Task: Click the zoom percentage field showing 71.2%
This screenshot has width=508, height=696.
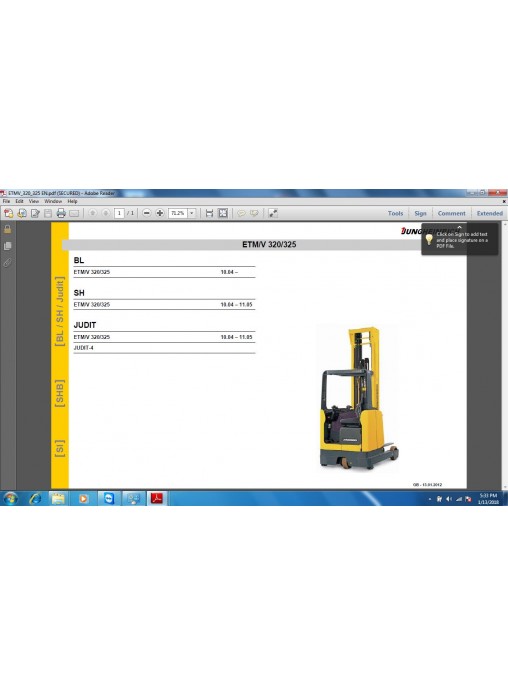Action: point(178,214)
